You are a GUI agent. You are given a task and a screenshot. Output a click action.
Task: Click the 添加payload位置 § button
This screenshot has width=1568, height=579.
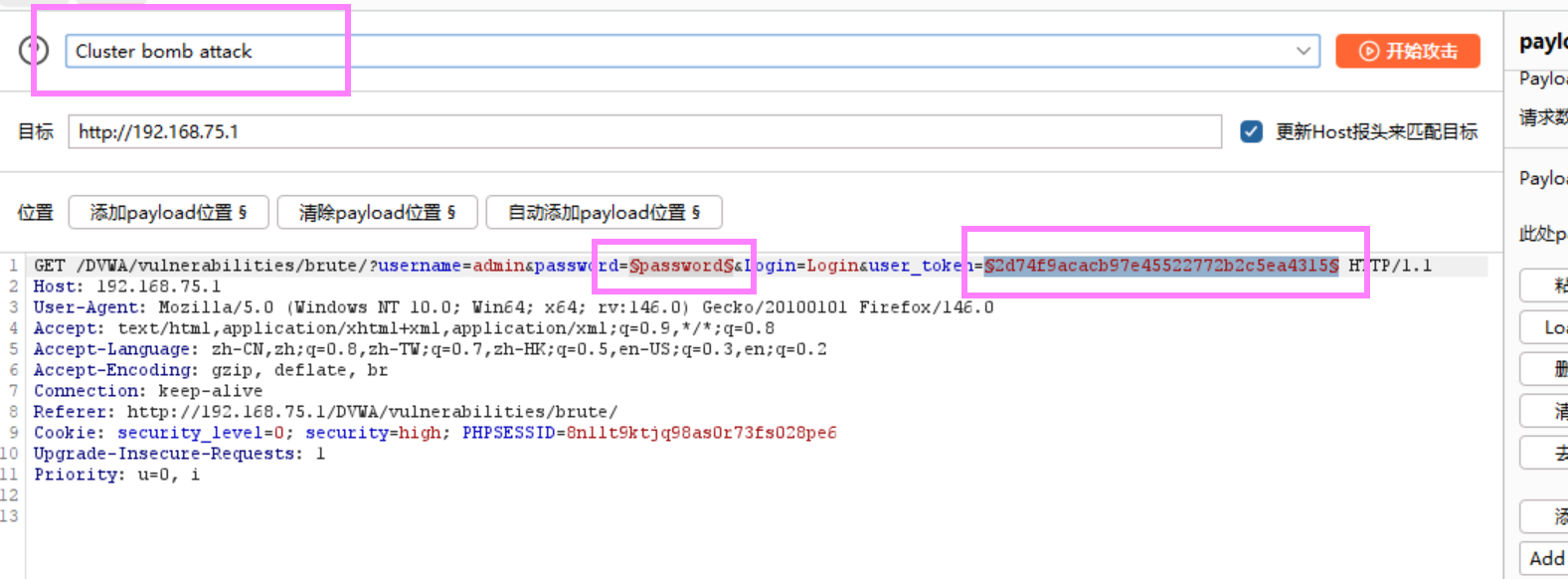[168, 212]
